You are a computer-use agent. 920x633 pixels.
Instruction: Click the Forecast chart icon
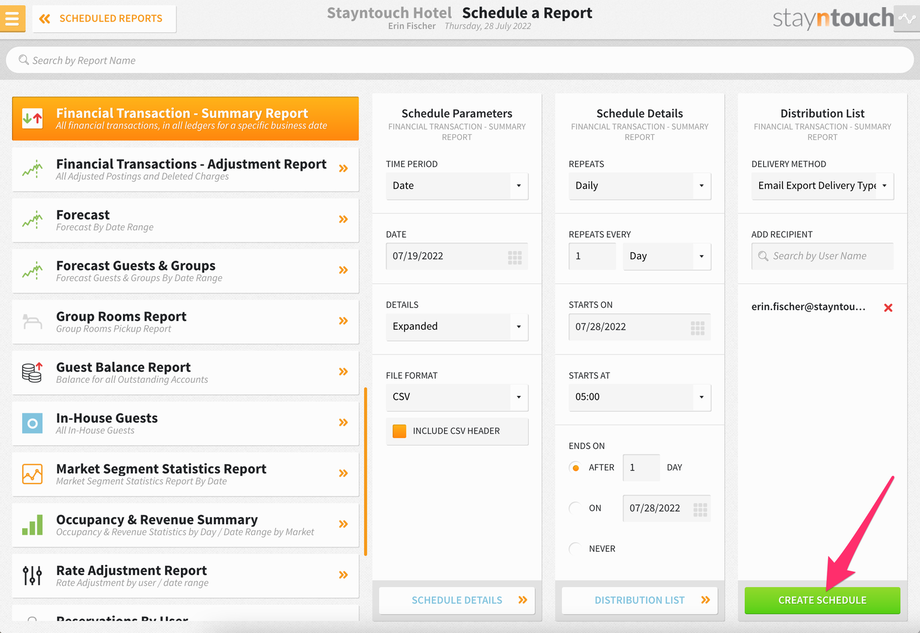click(32, 220)
